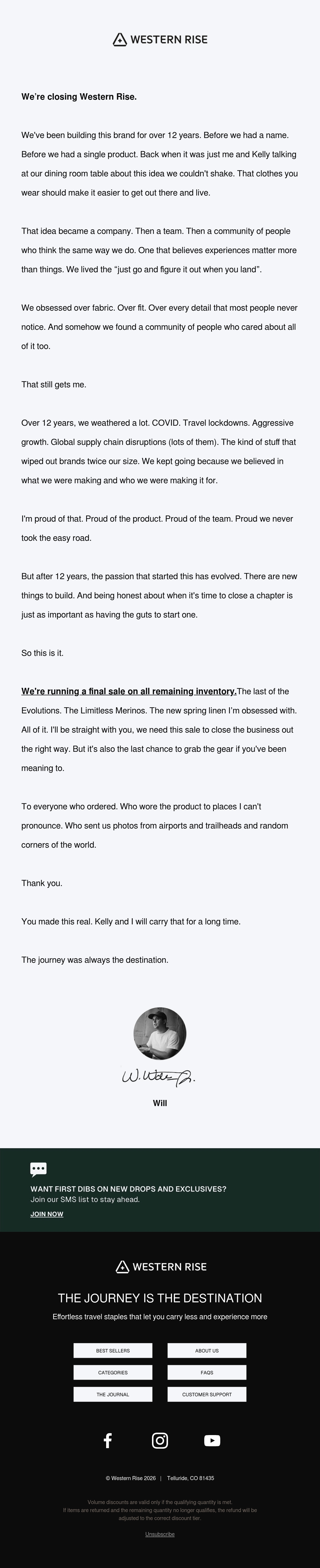This screenshot has width=320, height=1568.
Task: Open the final sale on remaining inventory link
Action: (129, 692)
